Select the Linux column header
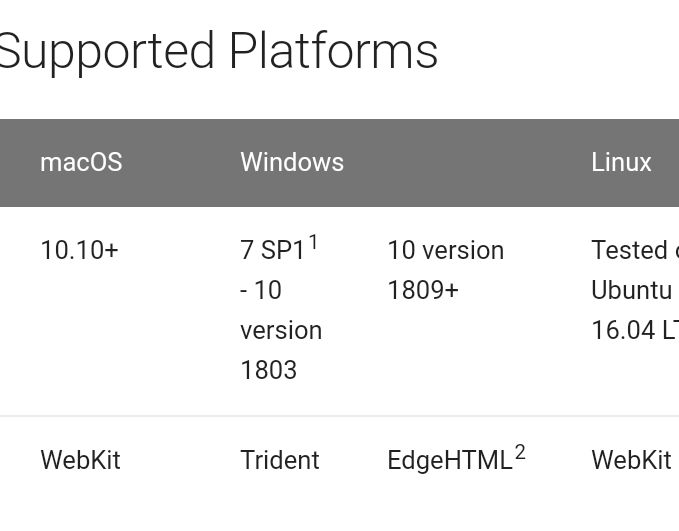 click(x=621, y=162)
